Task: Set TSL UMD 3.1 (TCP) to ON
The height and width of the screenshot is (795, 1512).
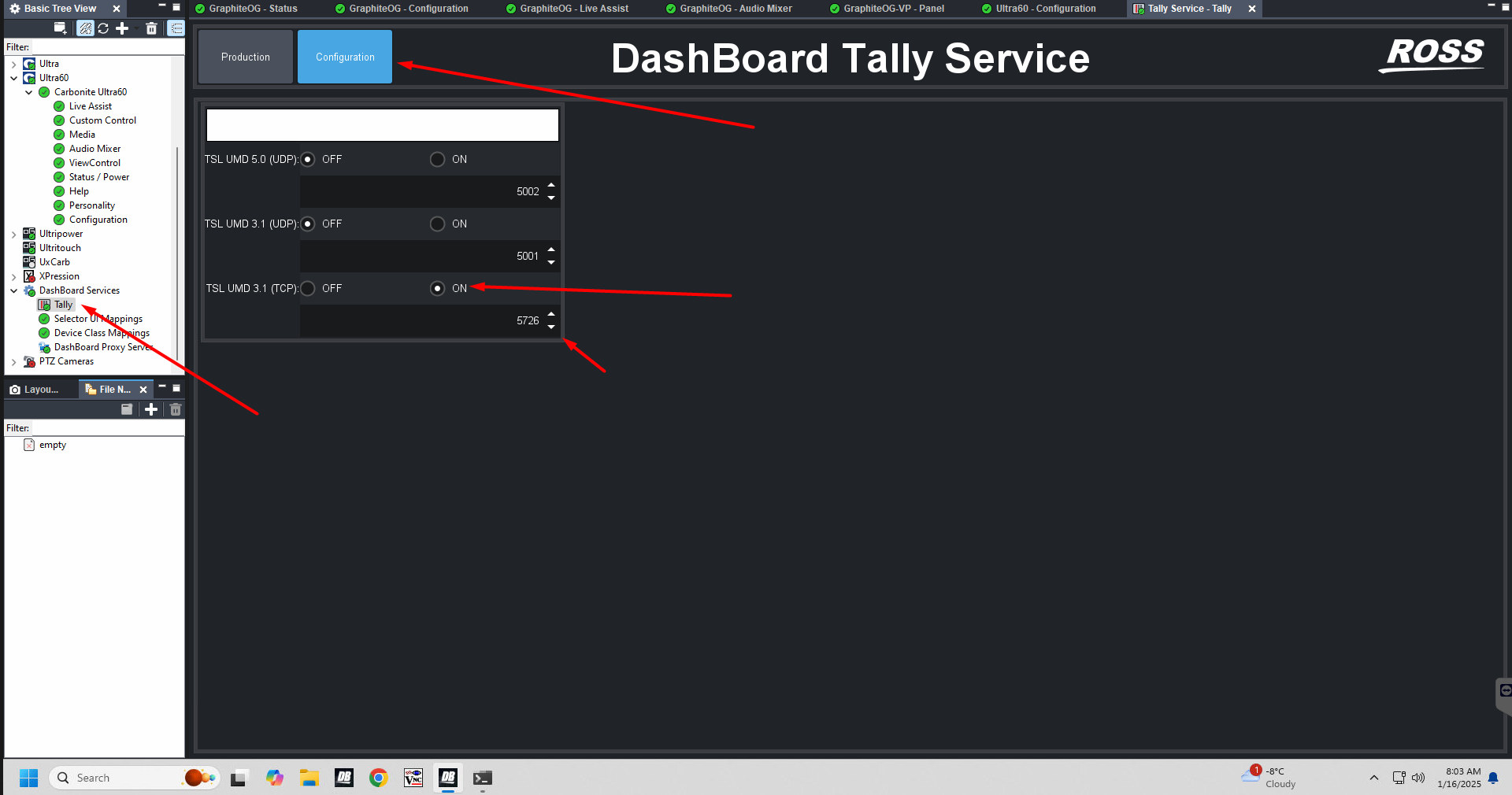Action: click(437, 289)
